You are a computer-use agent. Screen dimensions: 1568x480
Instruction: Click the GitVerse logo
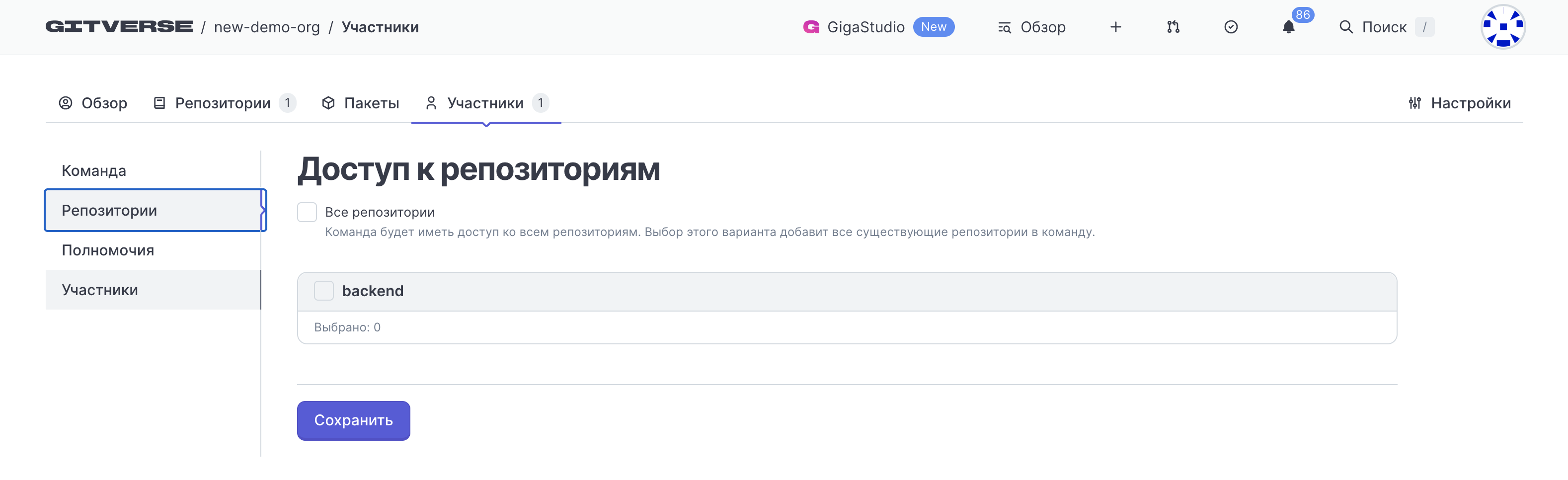(x=119, y=27)
